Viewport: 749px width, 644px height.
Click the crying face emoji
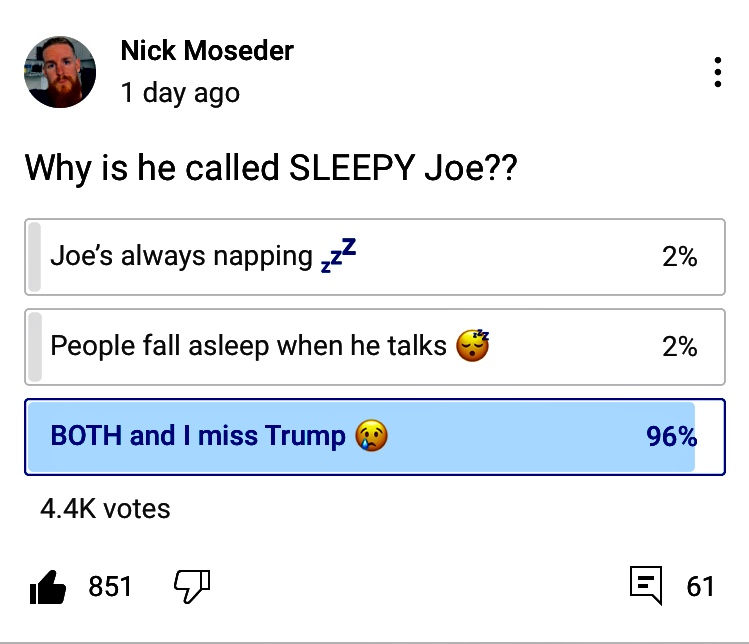[x=371, y=436]
